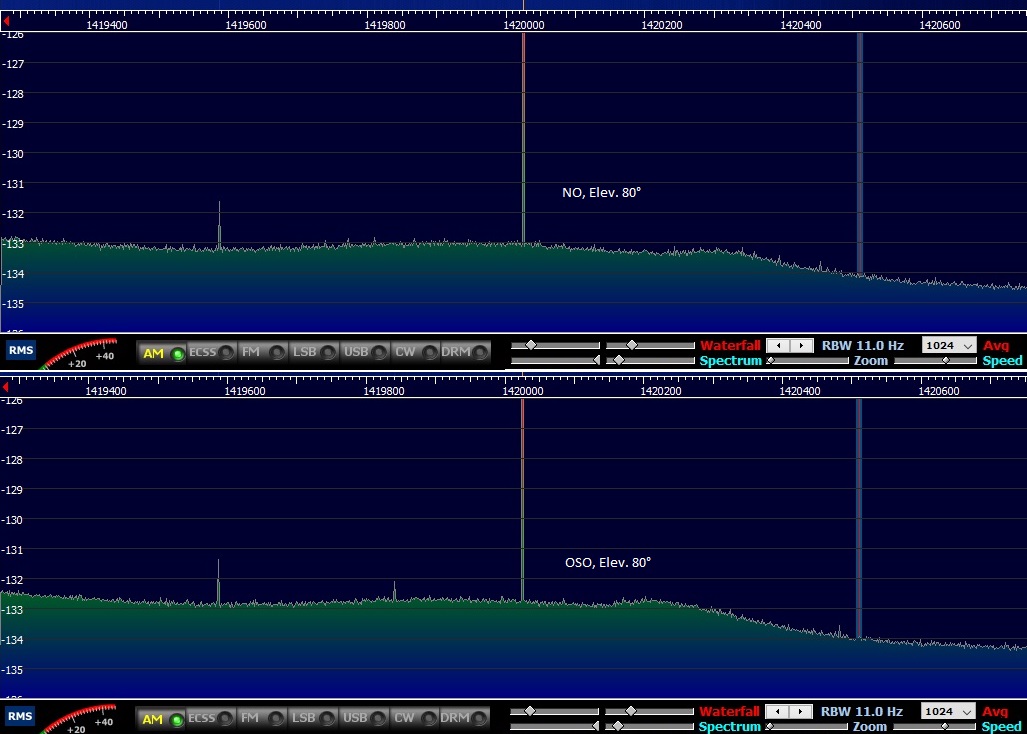Click the S-meter gauge in the lower OSO panel
This screenshot has width=1027, height=734.
[79, 720]
